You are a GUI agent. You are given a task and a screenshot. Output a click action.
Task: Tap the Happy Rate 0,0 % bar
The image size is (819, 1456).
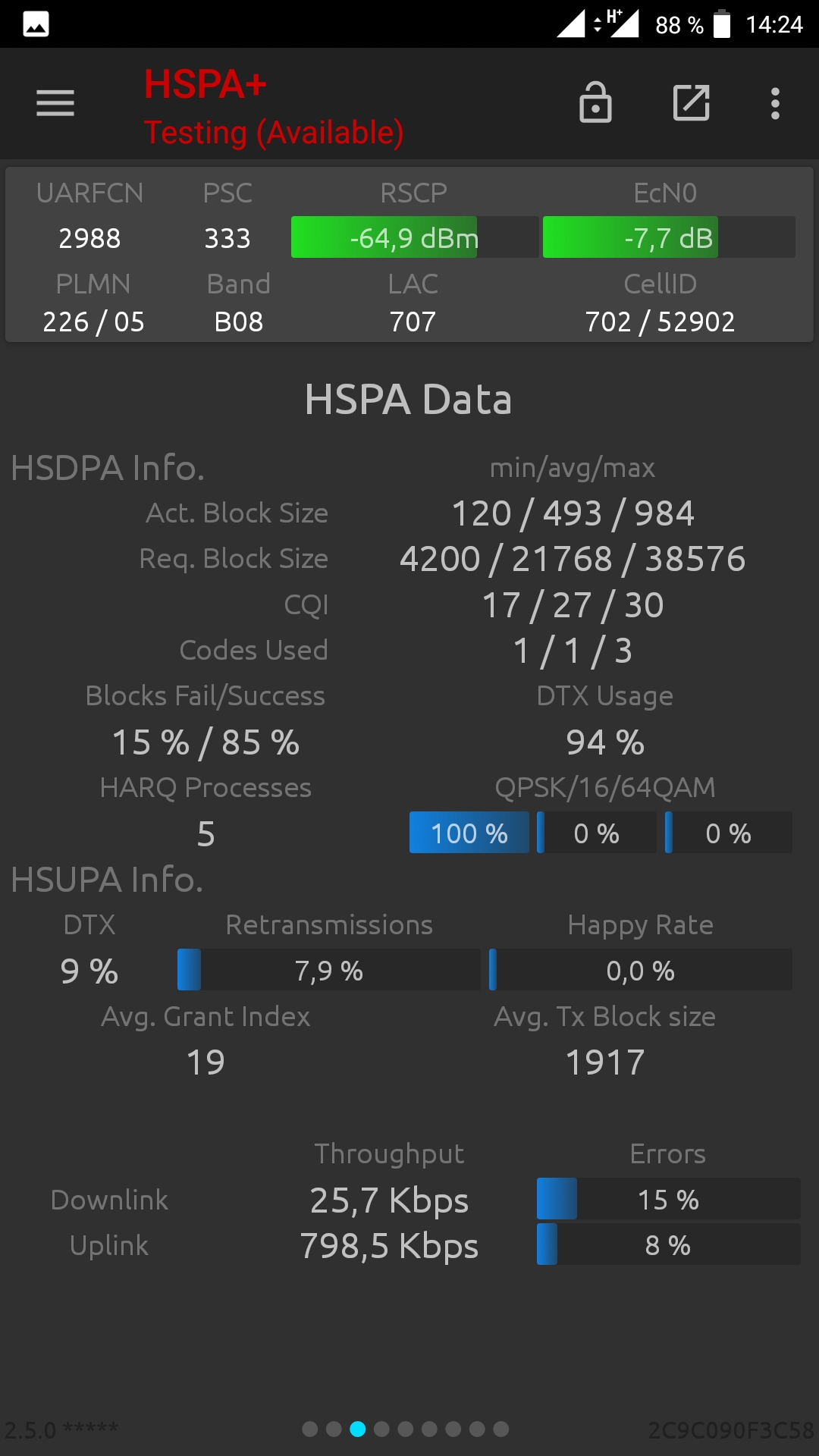[641, 970]
